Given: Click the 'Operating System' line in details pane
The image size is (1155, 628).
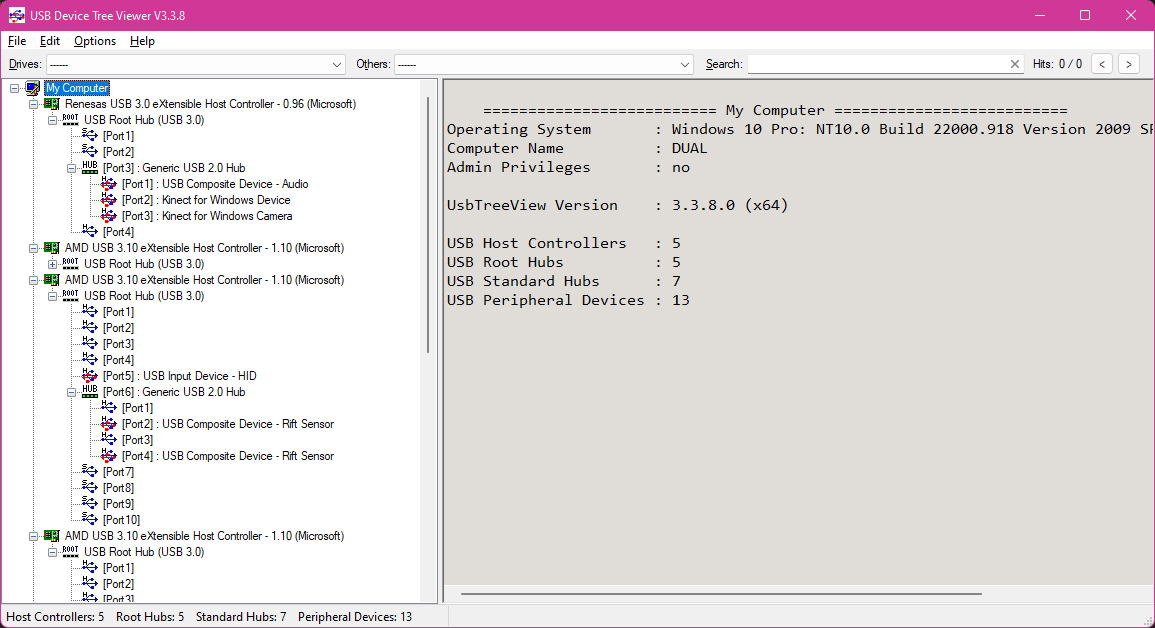Looking at the screenshot, I should 800,129.
